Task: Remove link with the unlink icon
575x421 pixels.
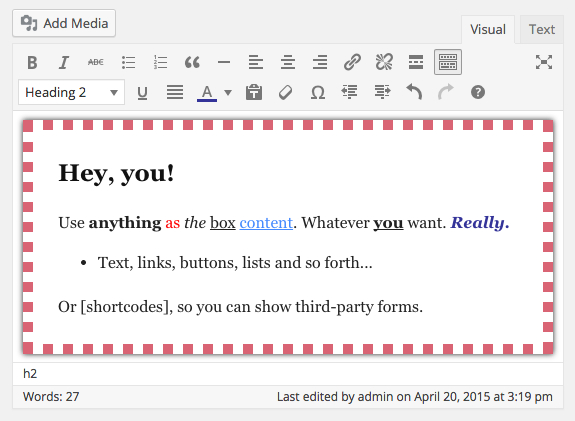Action: click(x=384, y=62)
